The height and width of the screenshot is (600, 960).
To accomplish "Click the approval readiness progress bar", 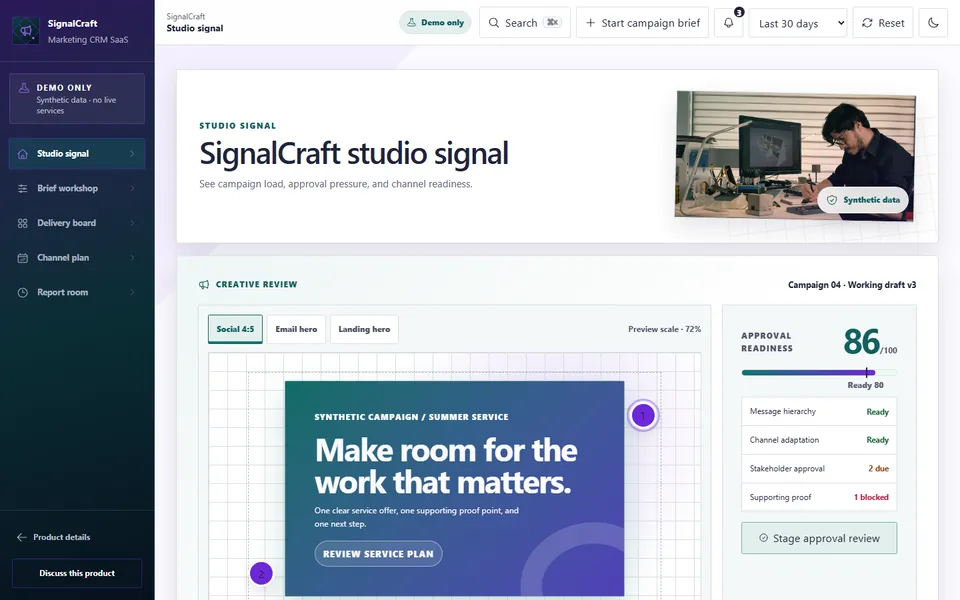I will 819,372.
